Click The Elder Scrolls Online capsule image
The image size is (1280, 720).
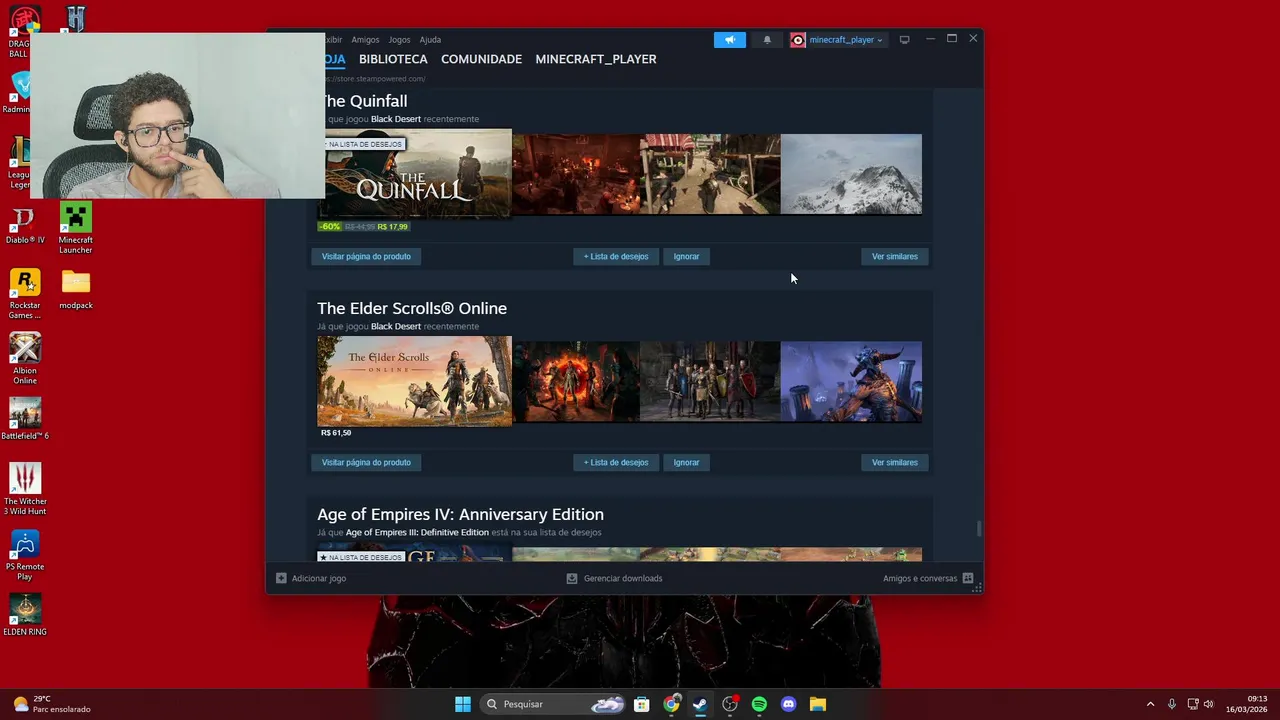414,381
